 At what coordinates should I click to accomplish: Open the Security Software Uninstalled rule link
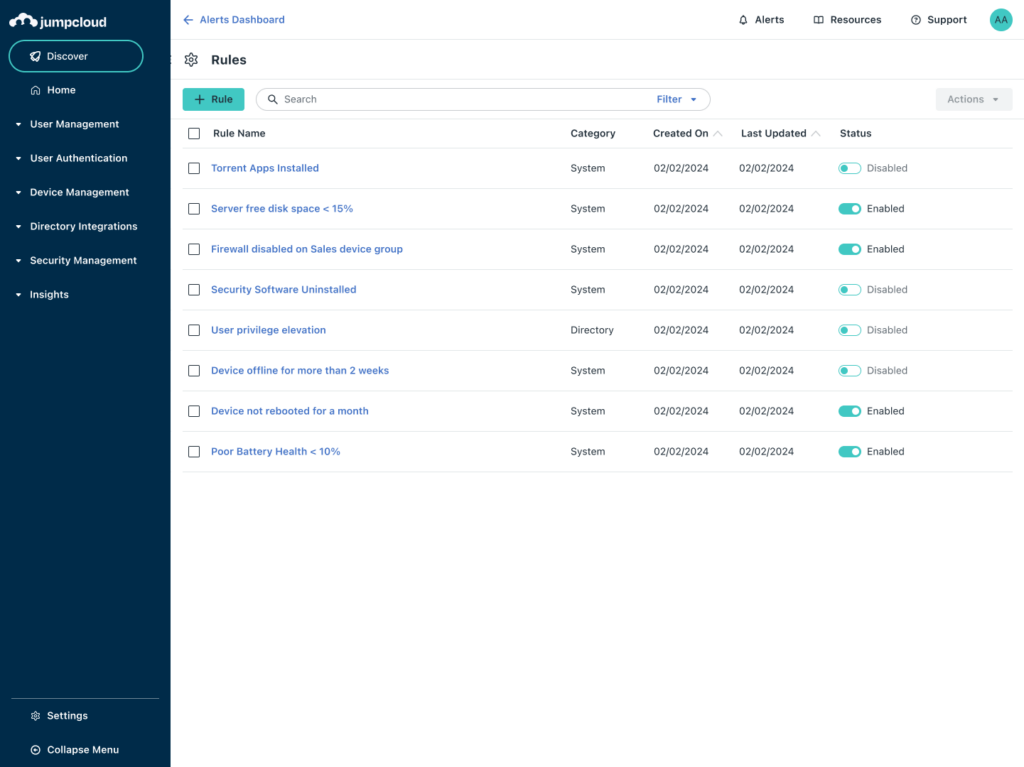283,290
